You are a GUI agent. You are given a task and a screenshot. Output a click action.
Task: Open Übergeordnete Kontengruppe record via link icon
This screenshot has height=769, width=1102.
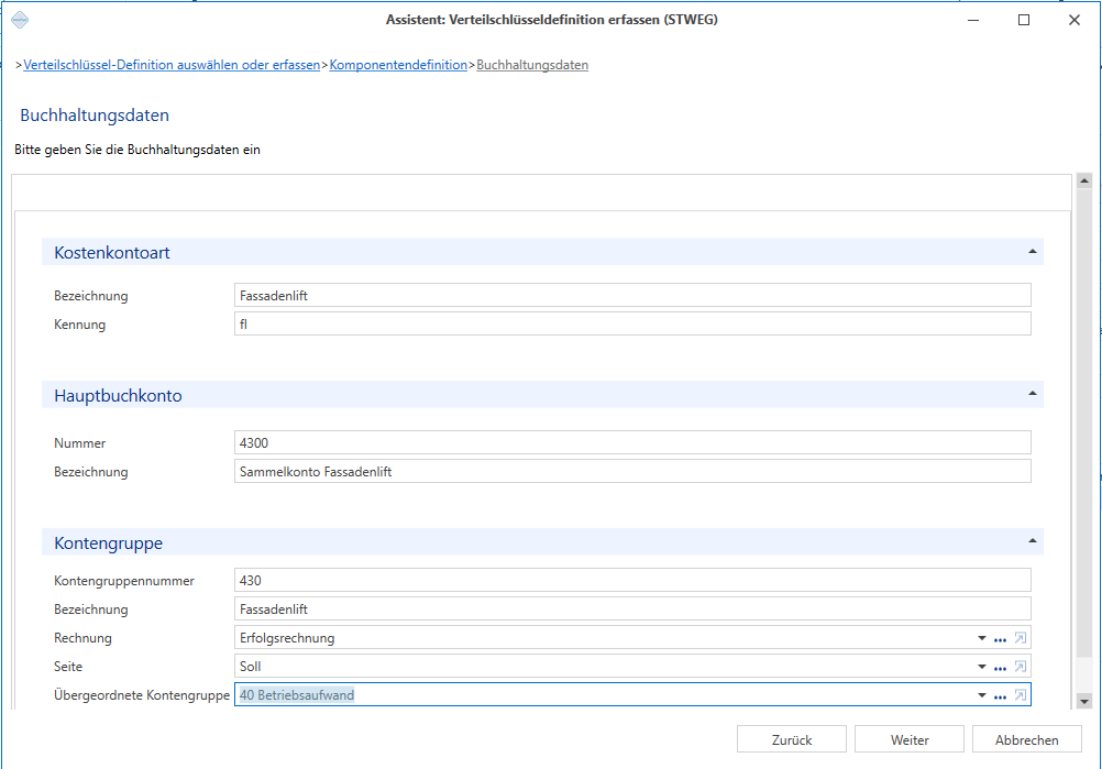(x=1020, y=695)
